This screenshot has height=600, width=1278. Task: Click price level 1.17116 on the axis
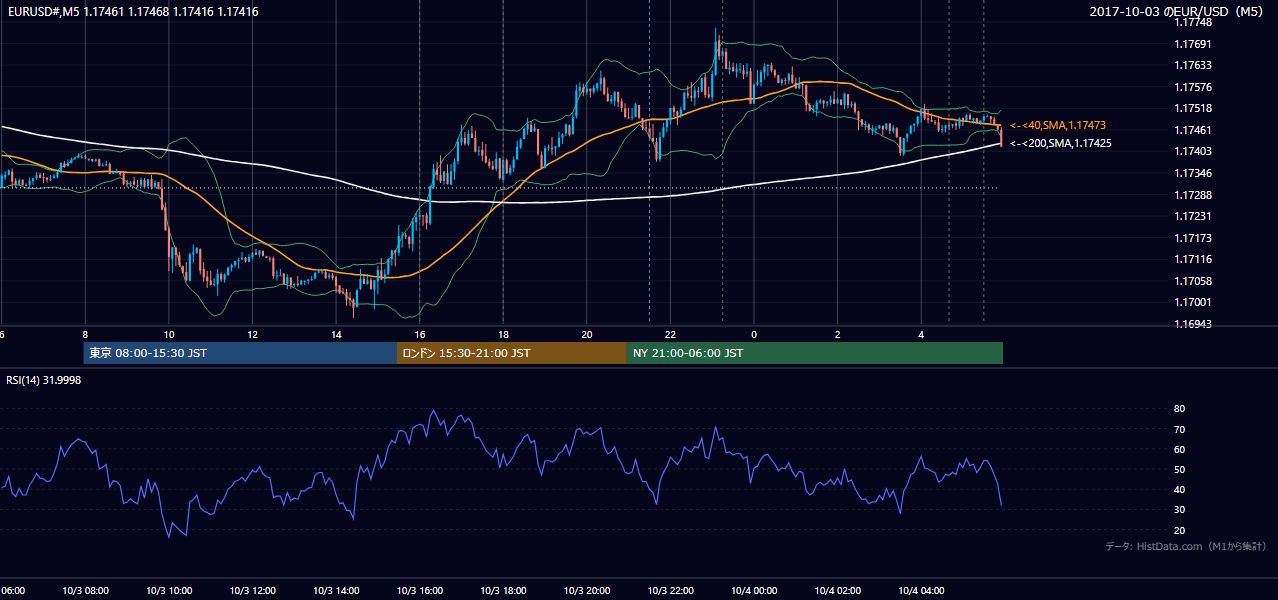point(1193,259)
